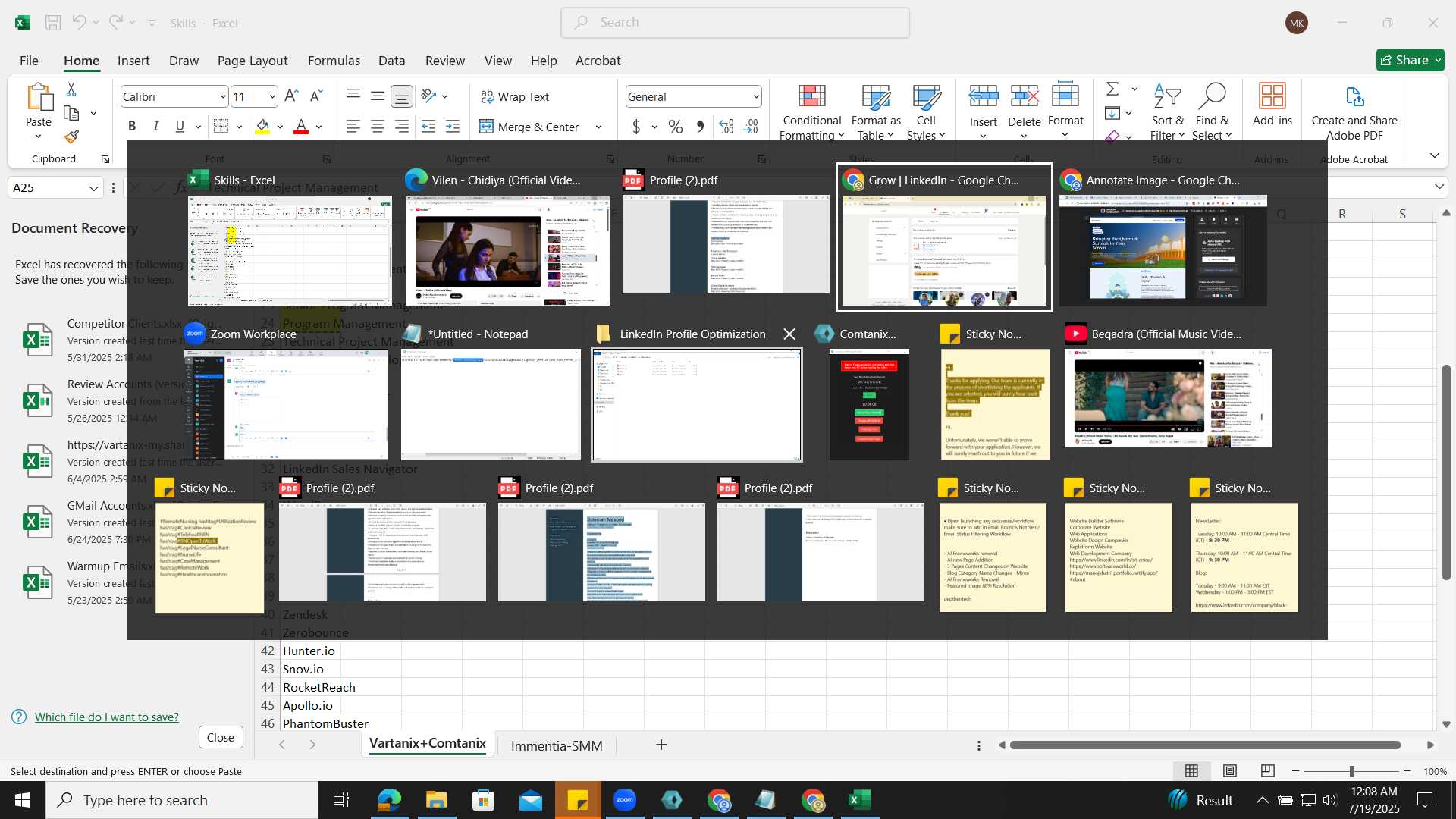Open the Formulas ribbon tab
Viewport: 1456px width, 819px height.
[x=334, y=61]
